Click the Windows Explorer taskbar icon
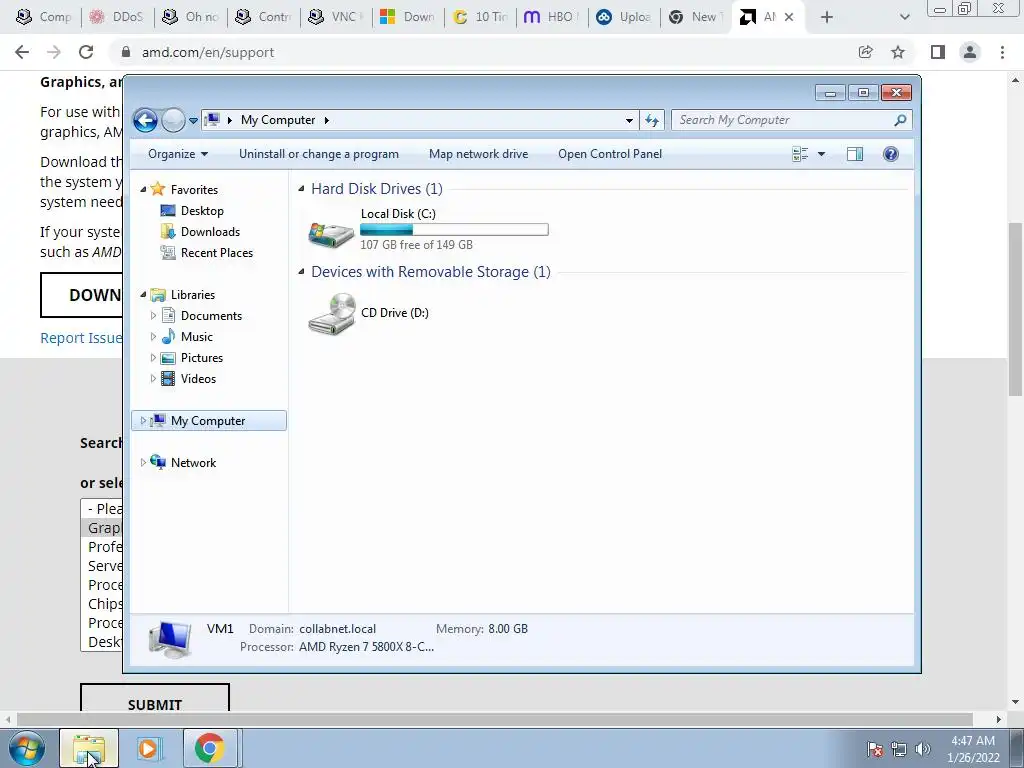The width and height of the screenshot is (1024, 768). tap(89, 748)
